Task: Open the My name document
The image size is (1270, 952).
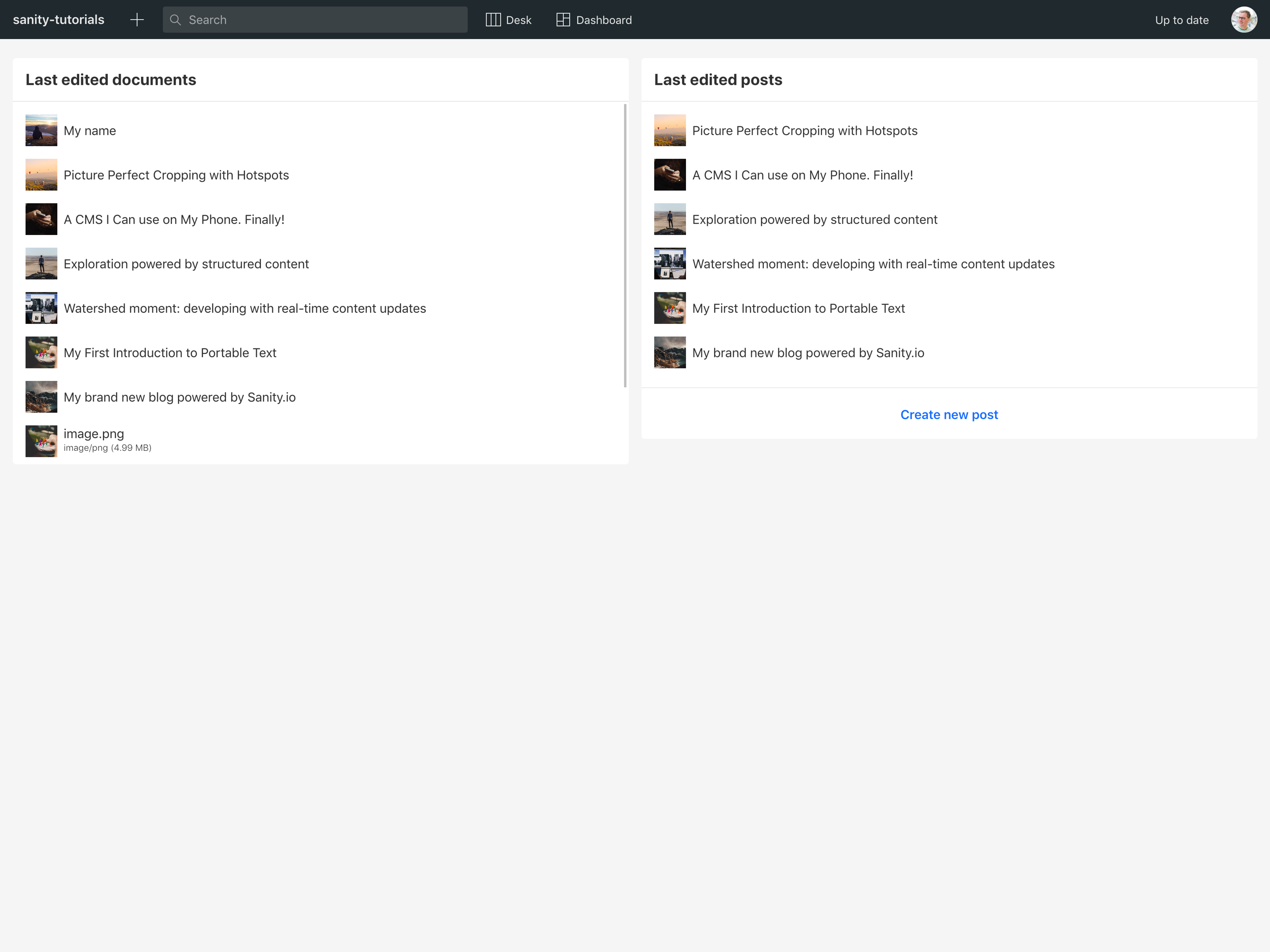Action: tap(90, 131)
